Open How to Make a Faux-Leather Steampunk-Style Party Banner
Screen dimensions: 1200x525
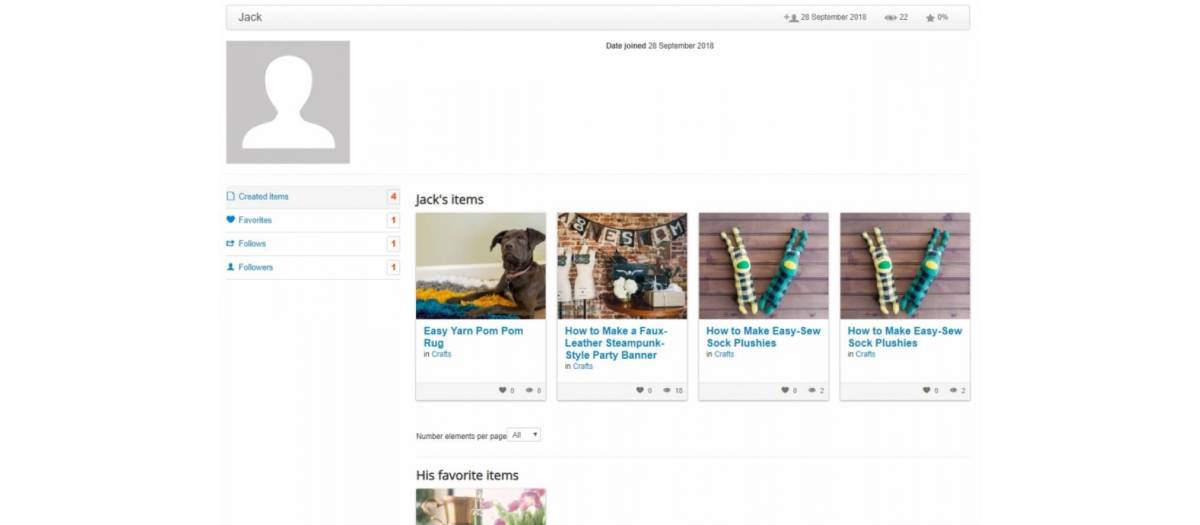615,343
